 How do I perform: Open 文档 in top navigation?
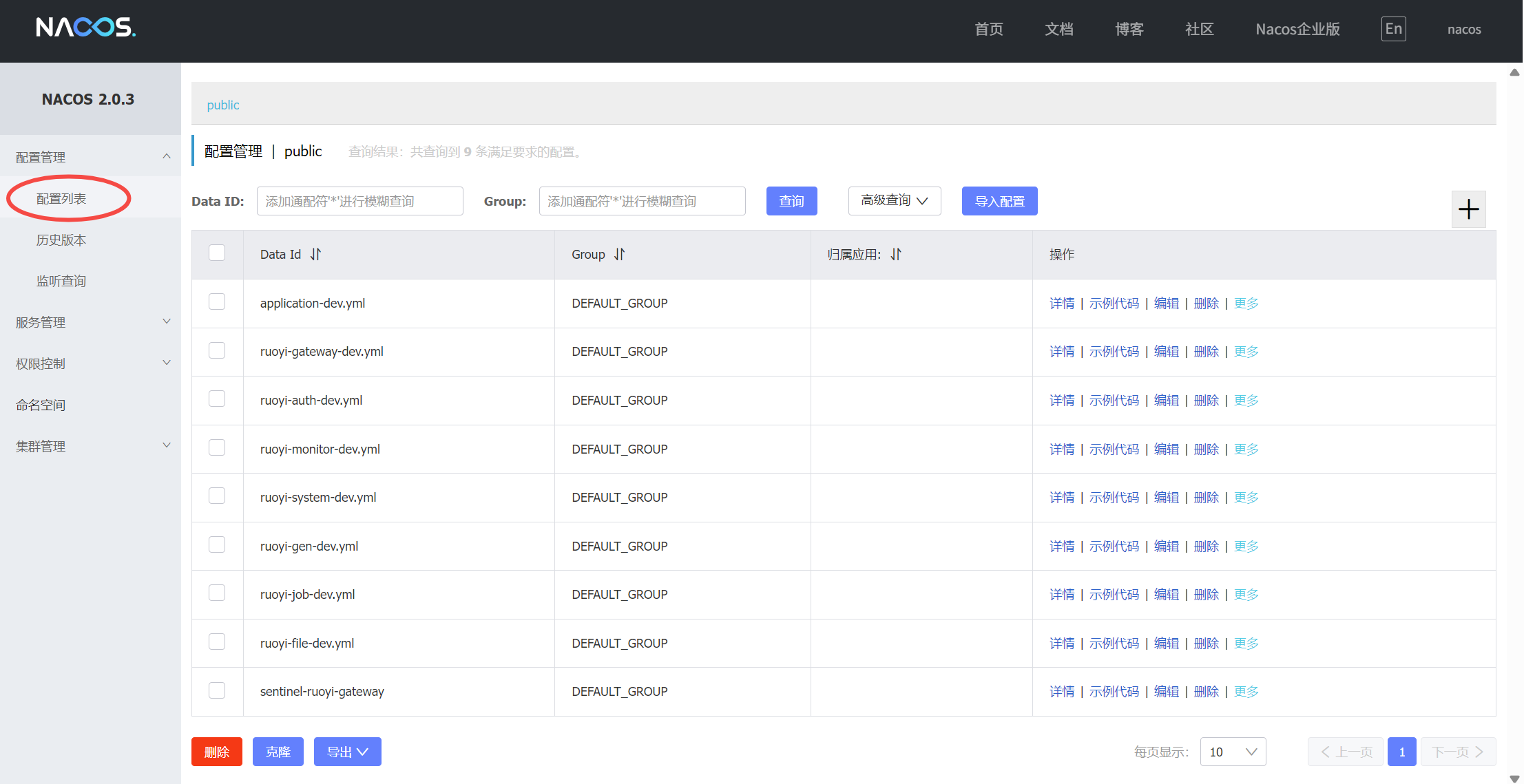tap(1059, 29)
